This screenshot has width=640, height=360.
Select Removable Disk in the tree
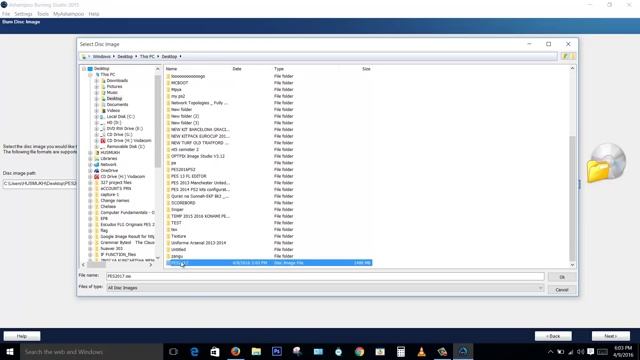click(125, 147)
